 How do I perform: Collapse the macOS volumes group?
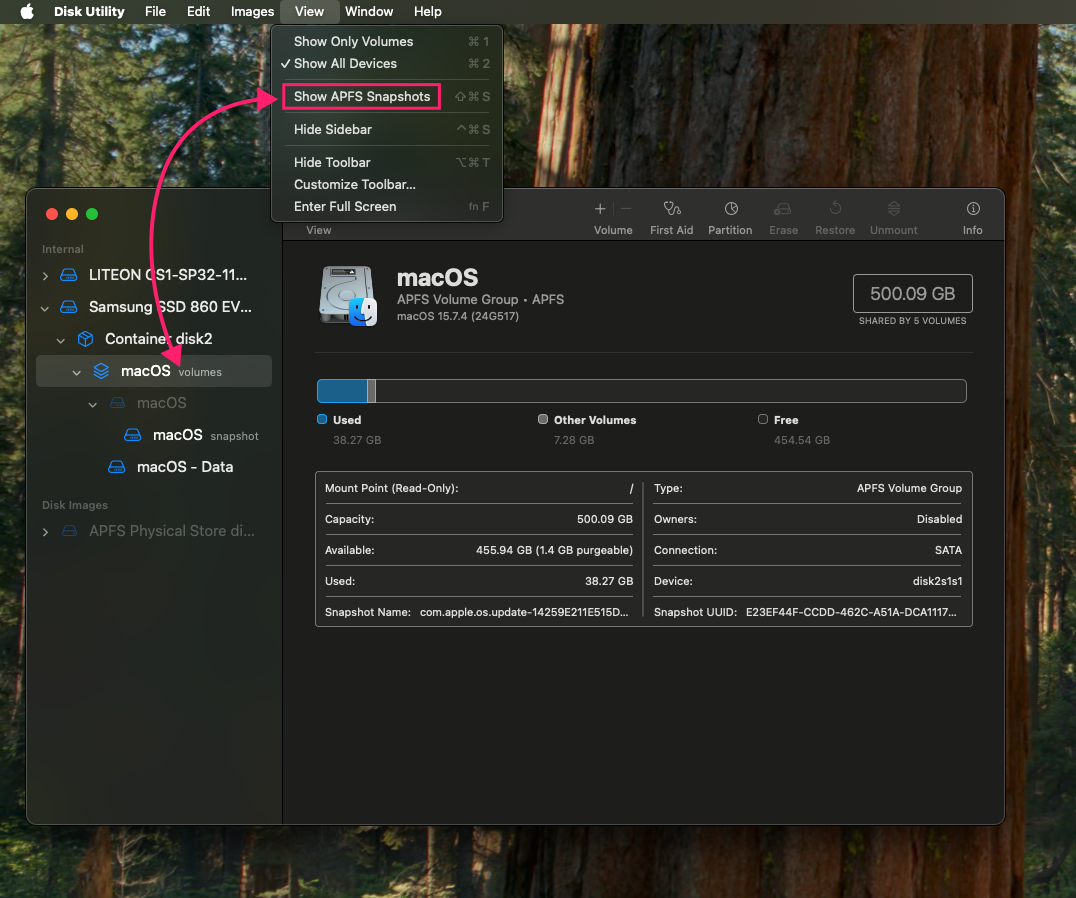(77, 373)
